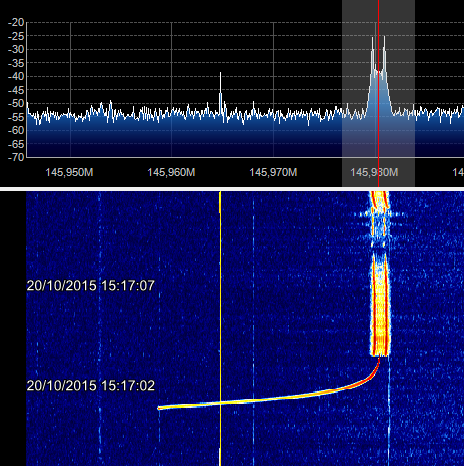Click the 145,950M frequency axis label
This screenshot has width=464, height=466.
[69, 172]
